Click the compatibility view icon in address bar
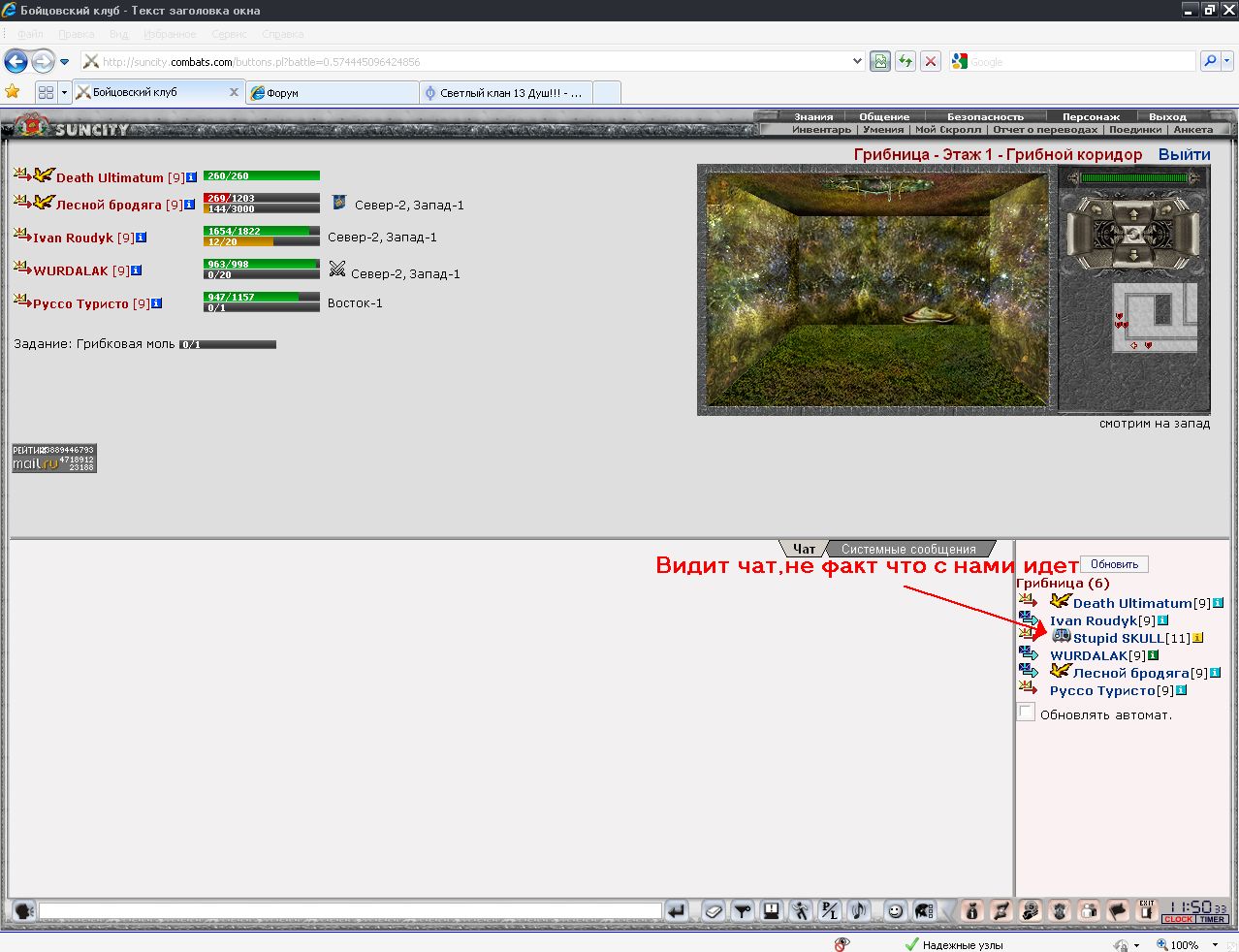1239x952 pixels. [x=880, y=61]
